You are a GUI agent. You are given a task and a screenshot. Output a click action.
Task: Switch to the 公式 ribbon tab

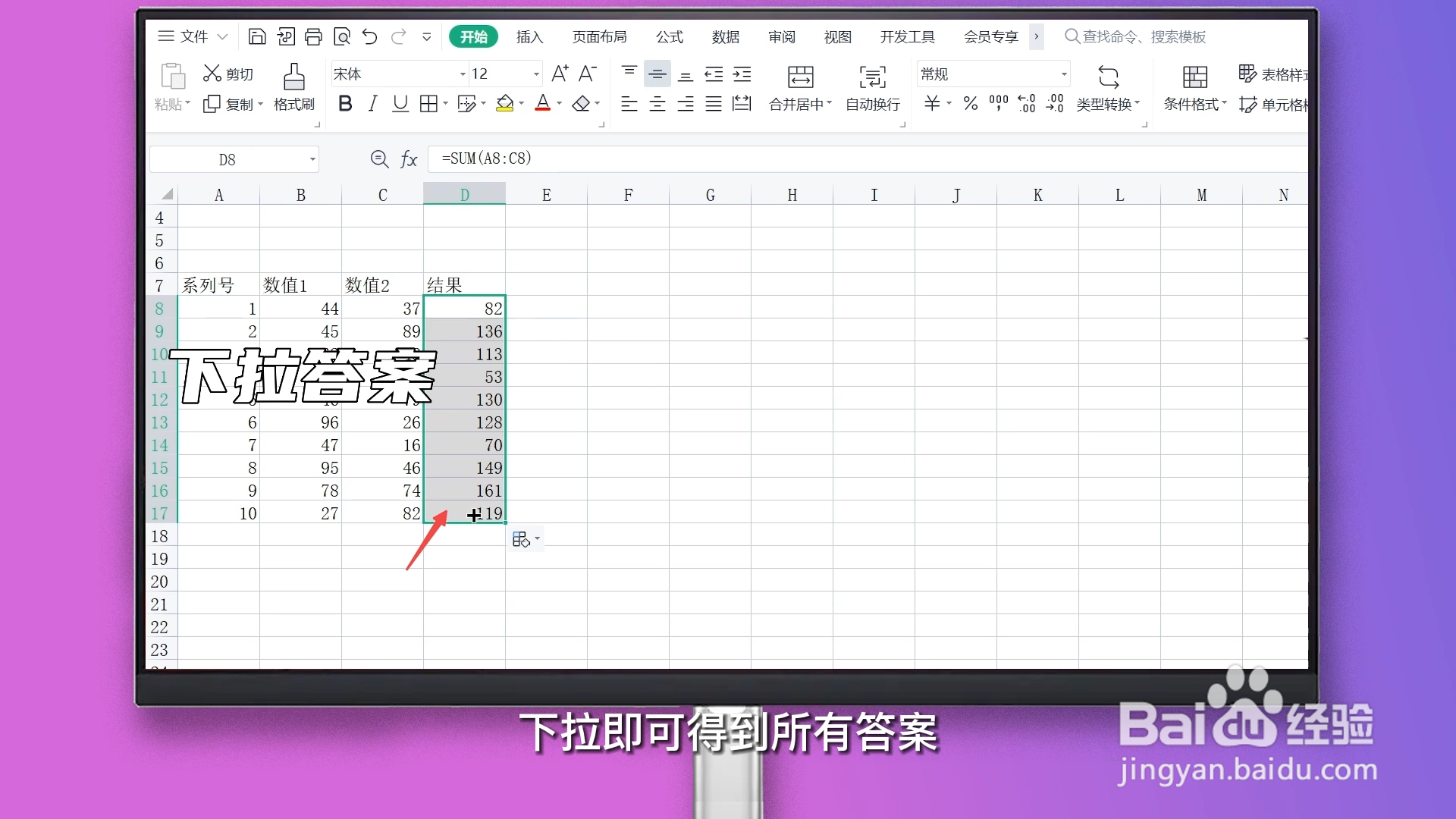(x=669, y=36)
